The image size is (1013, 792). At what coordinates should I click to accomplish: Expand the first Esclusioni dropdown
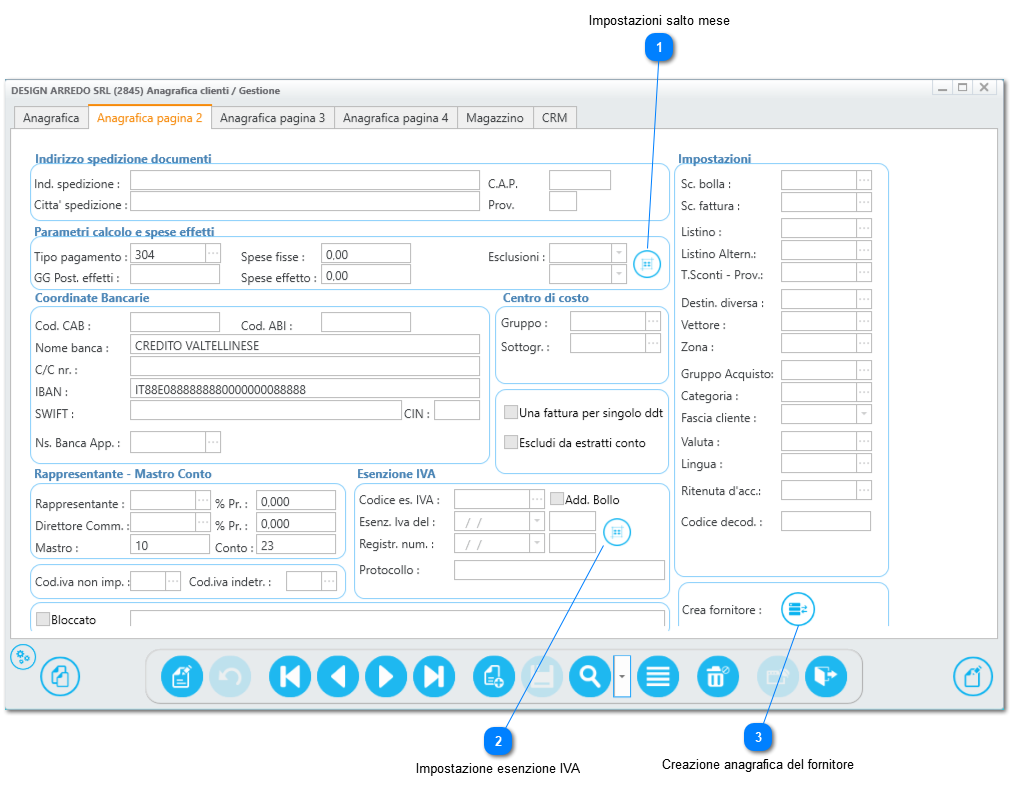(x=619, y=253)
